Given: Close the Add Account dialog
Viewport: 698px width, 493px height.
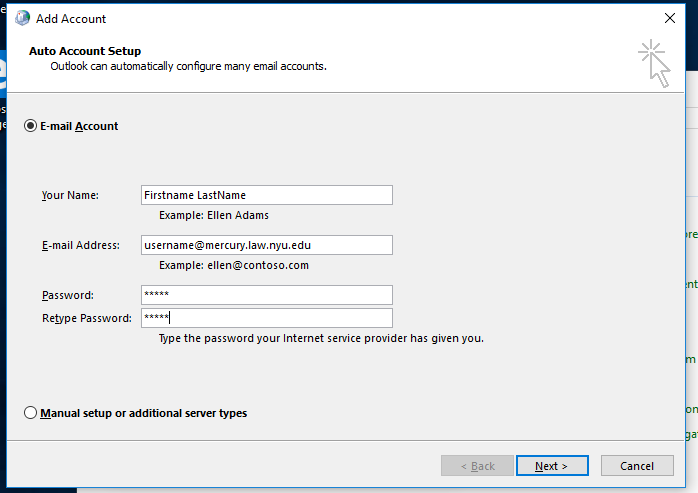Looking at the screenshot, I should tap(669, 18).
